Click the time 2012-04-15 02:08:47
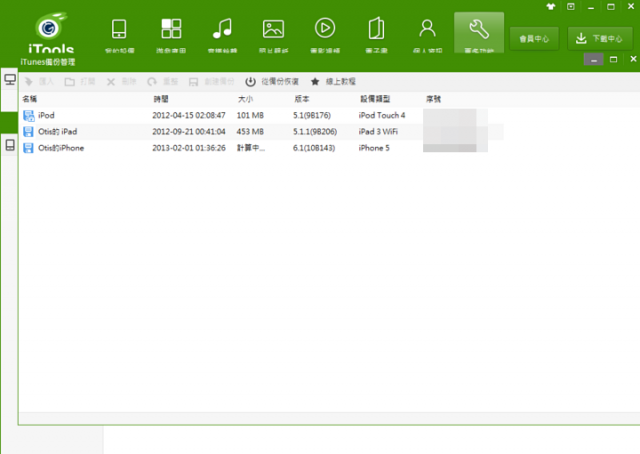 pyautogui.click(x=189, y=116)
